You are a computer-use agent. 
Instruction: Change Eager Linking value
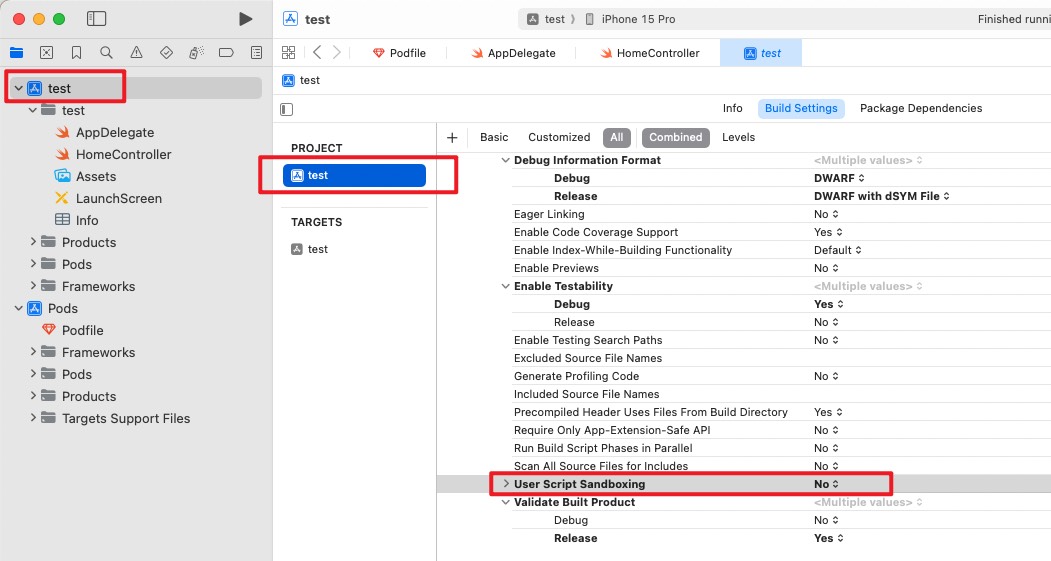826,214
